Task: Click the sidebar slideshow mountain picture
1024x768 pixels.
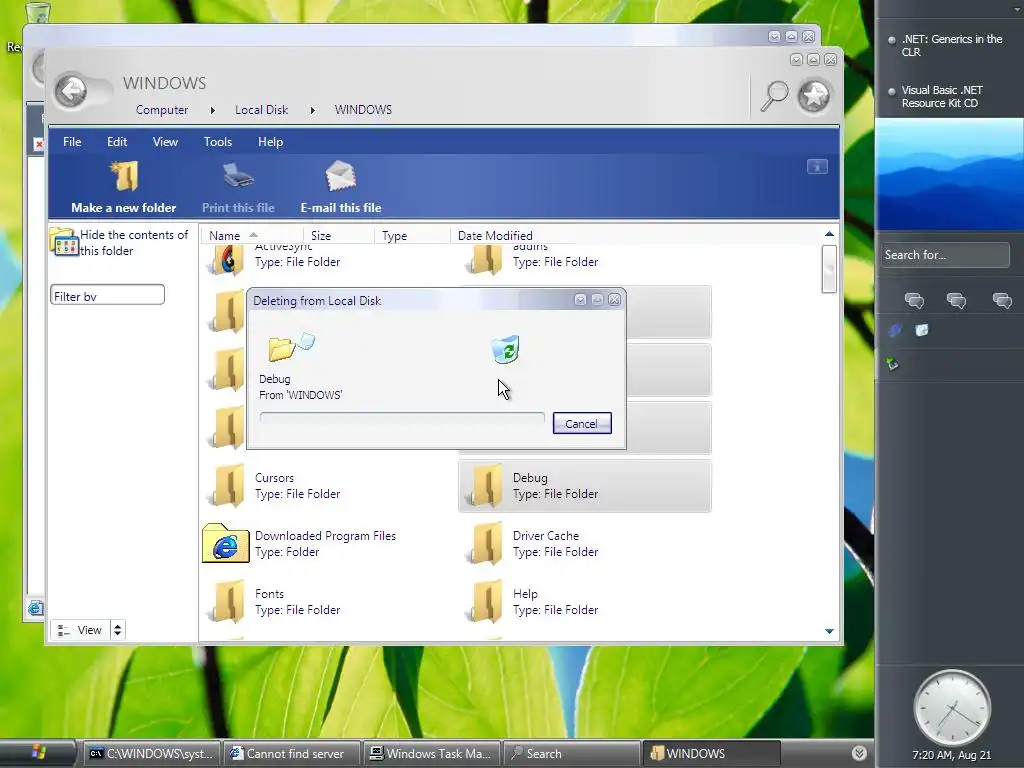Action: [x=950, y=174]
